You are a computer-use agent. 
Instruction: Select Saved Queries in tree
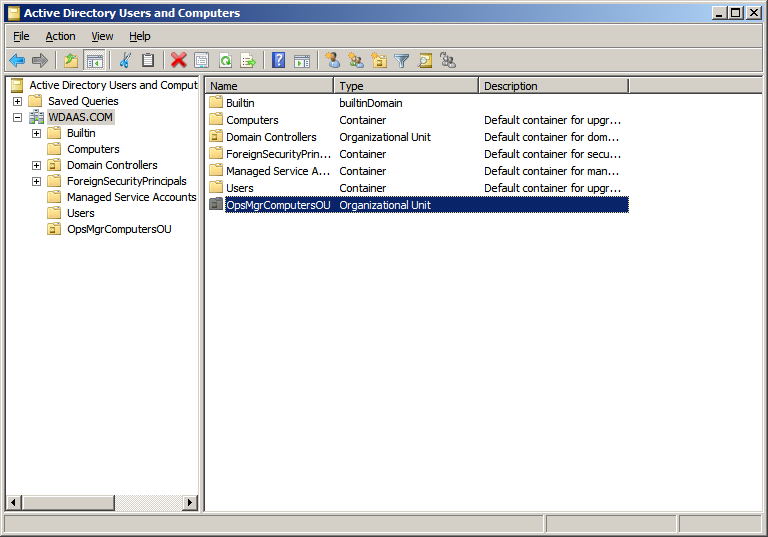(83, 101)
